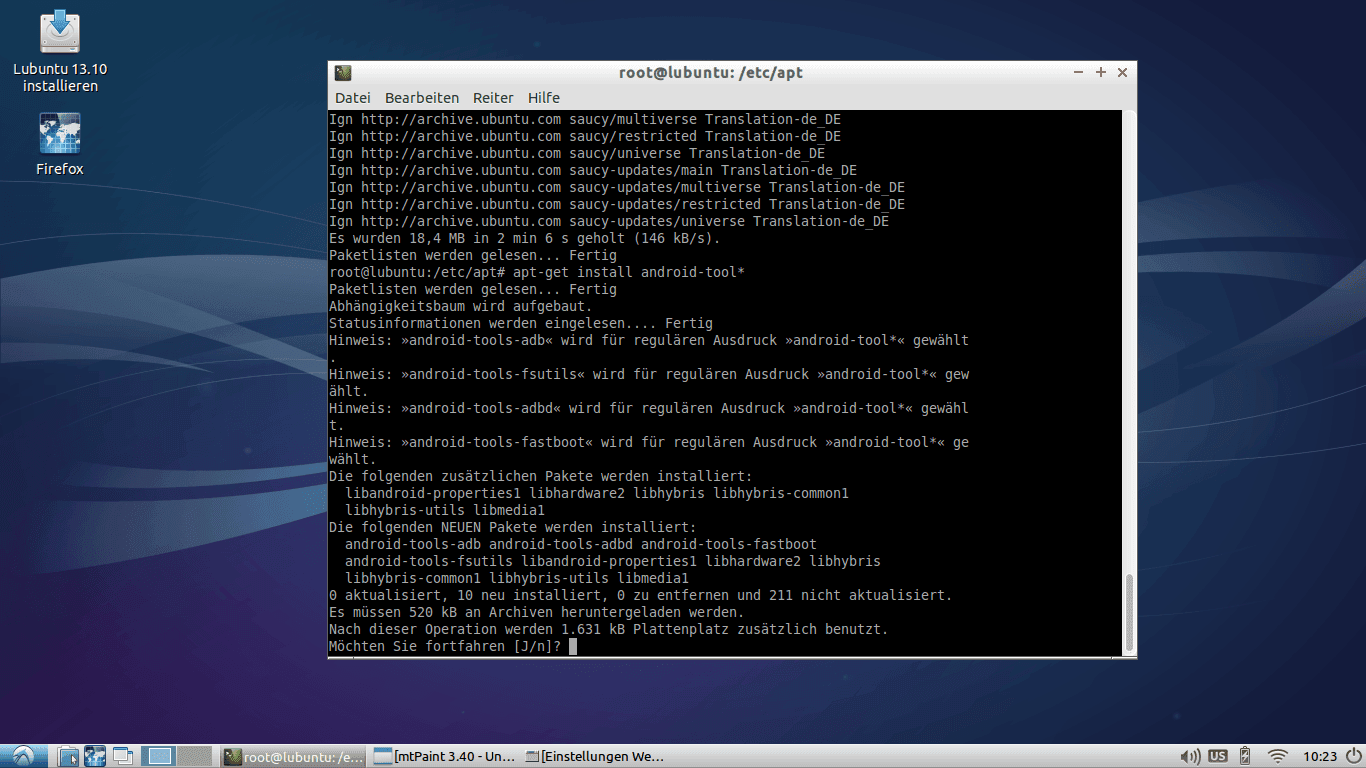
Task: Click the 'saucy-updates/main Translation-de_DE' line
Action: (593, 170)
